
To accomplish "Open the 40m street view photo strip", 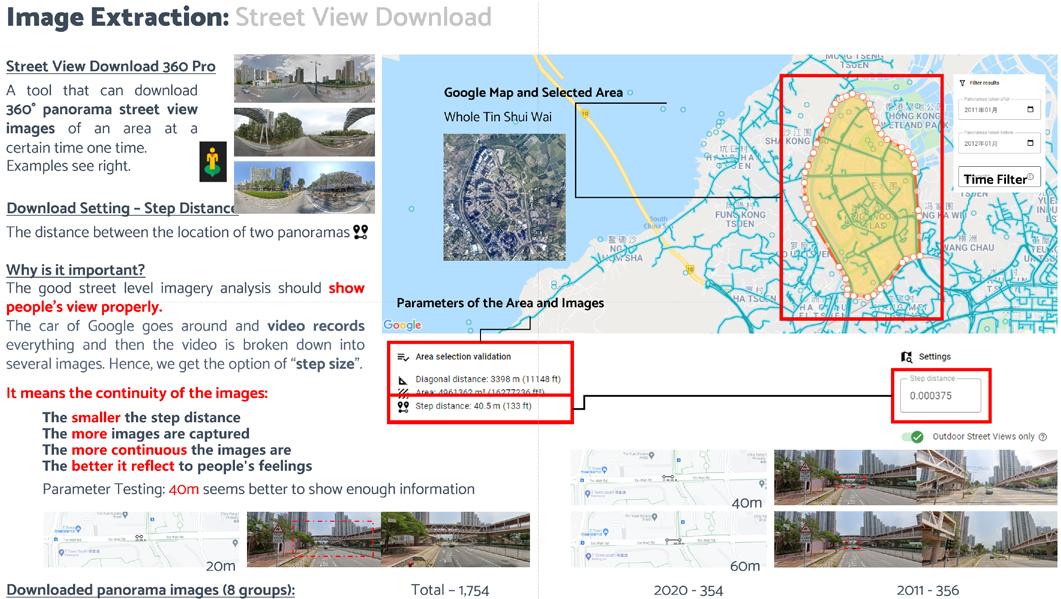I will click(916, 477).
